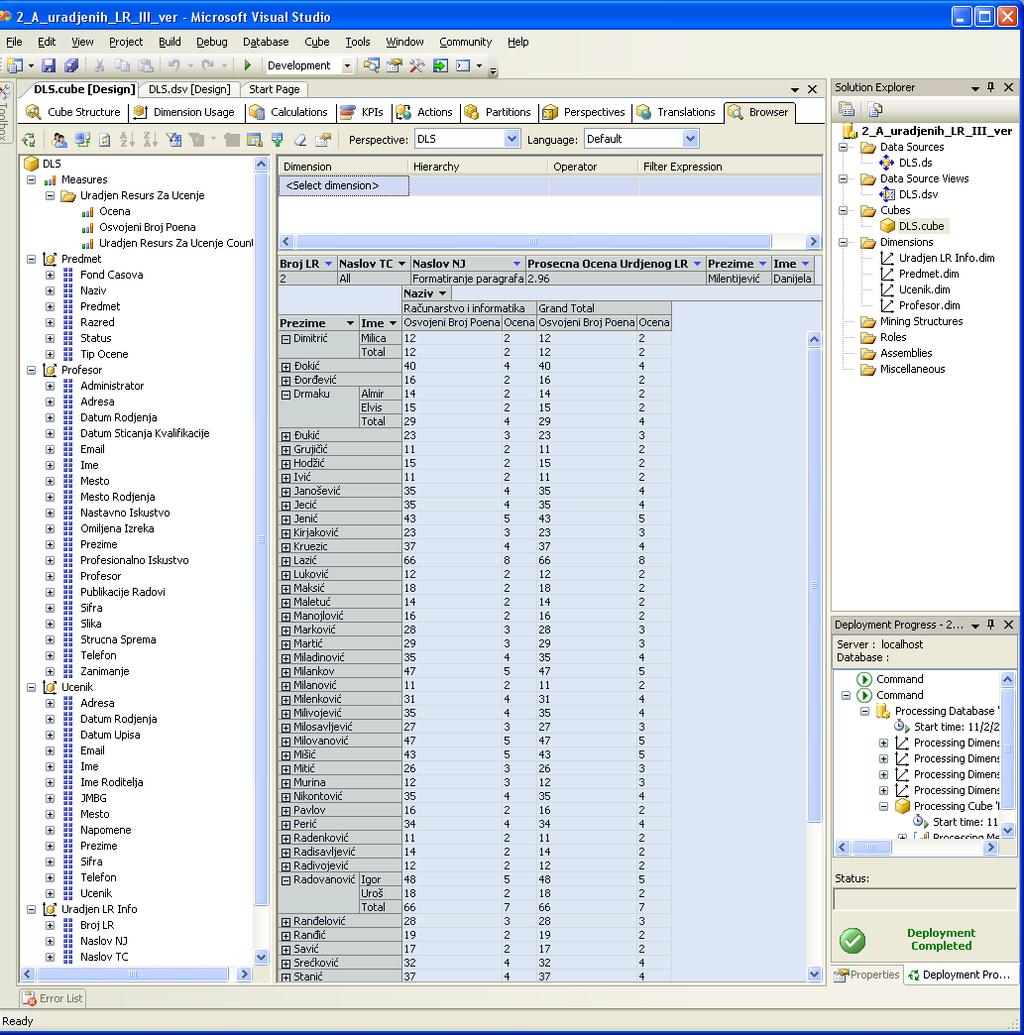Open the KPIs tab
The width and height of the screenshot is (1024, 1035).
tap(362, 112)
